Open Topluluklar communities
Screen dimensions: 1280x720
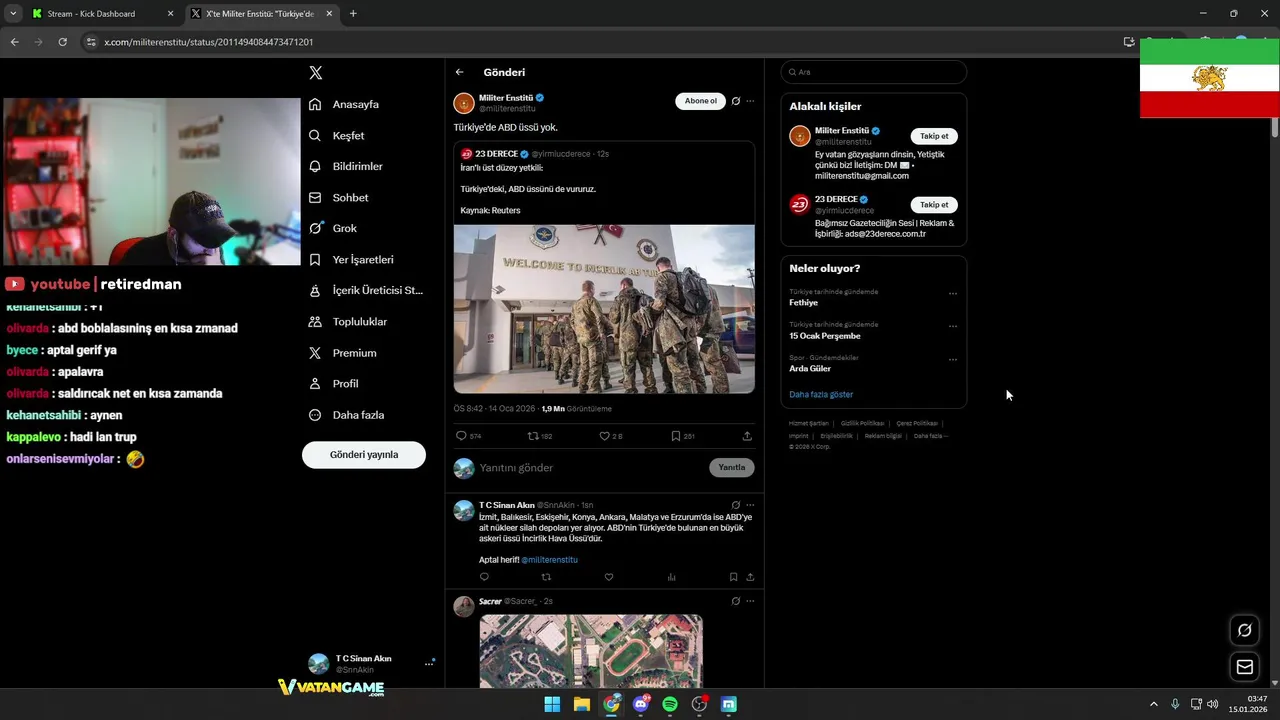(x=348, y=322)
